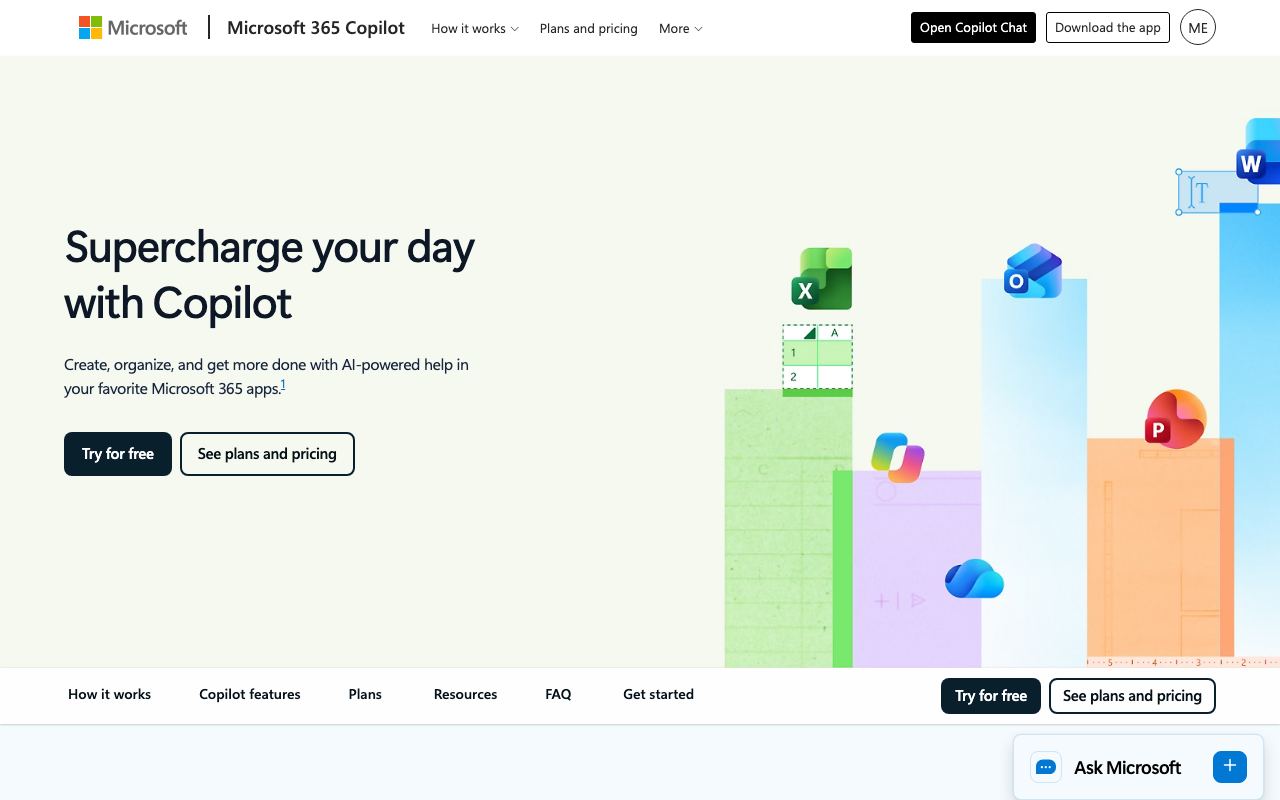This screenshot has height=800, width=1280.
Task: Go to Get started section tab
Action: point(658,694)
